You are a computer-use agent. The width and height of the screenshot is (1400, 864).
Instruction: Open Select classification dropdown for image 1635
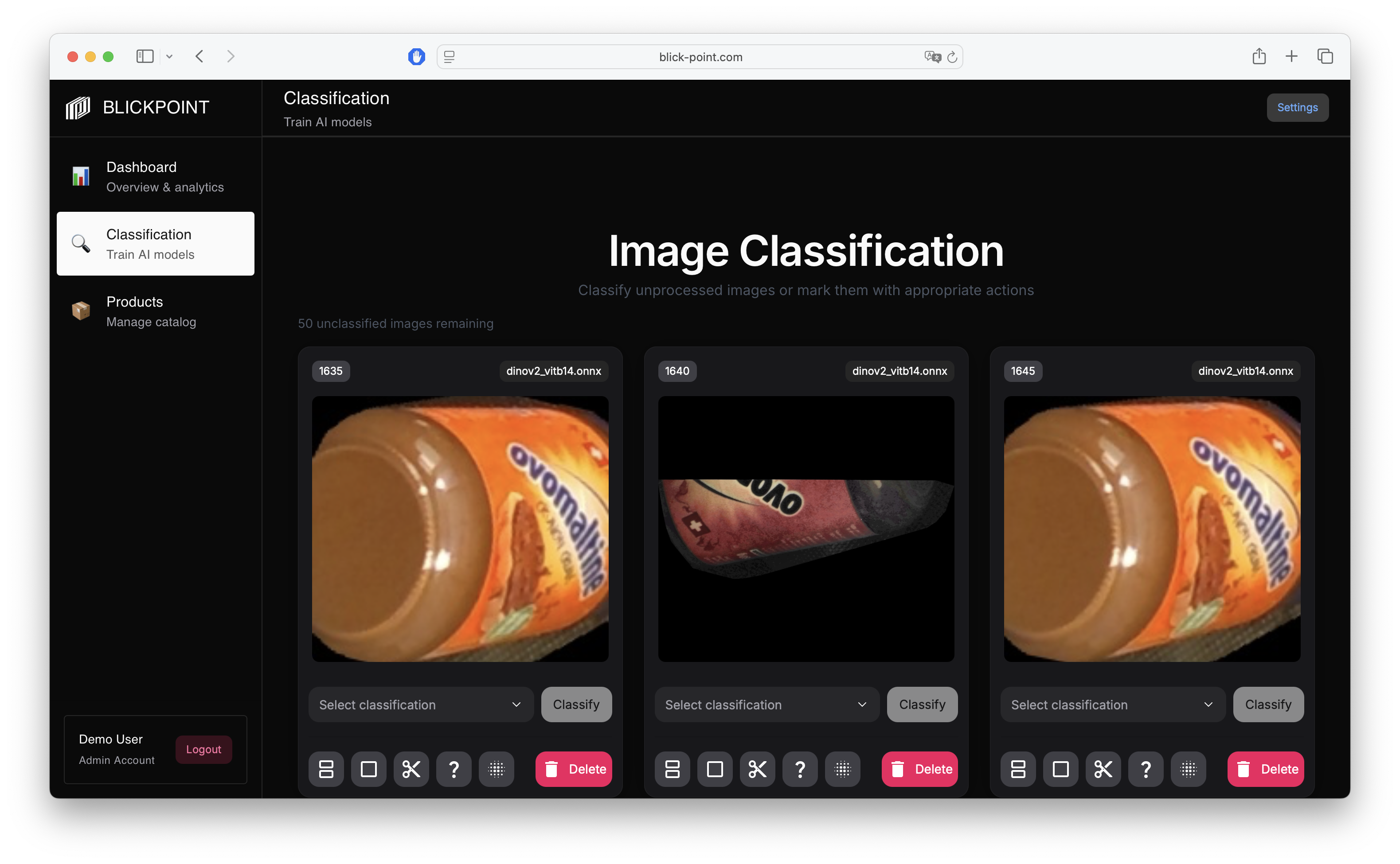pos(421,704)
